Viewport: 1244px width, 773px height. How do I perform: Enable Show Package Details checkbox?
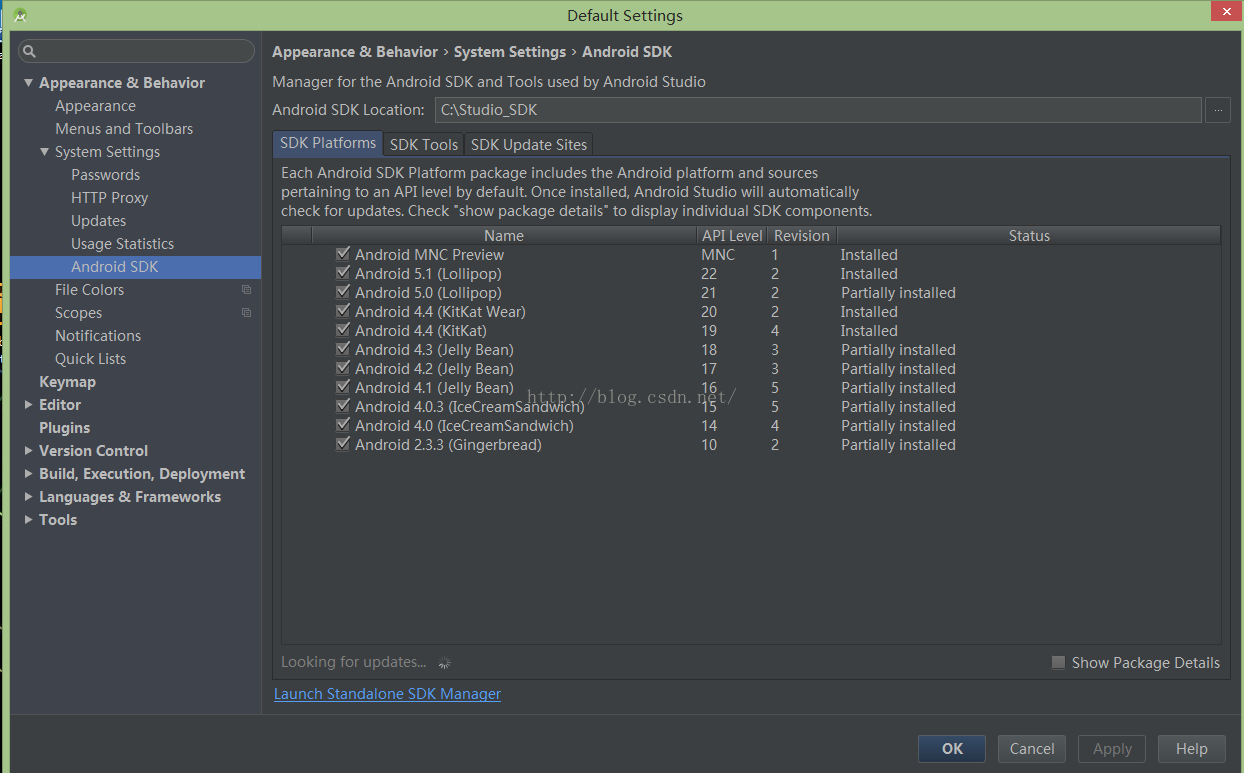point(1058,662)
